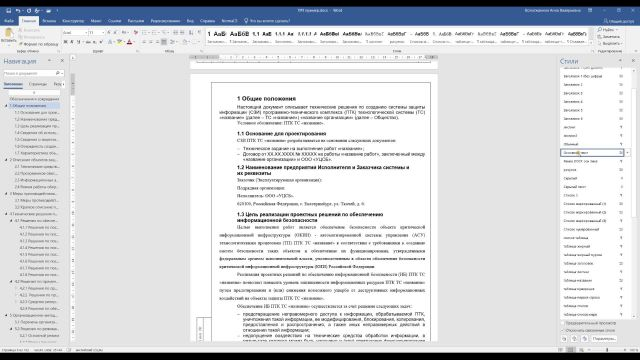Open Navigation pane options dropdown

[x=49, y=61]
